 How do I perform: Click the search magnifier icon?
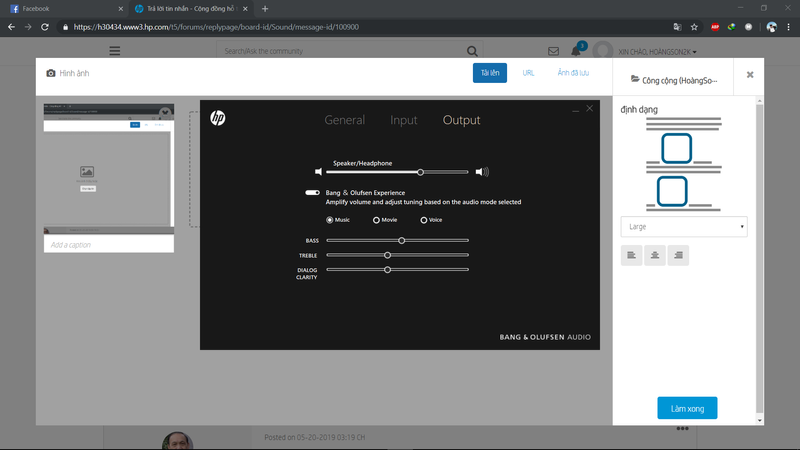click(x=472, y=51)
